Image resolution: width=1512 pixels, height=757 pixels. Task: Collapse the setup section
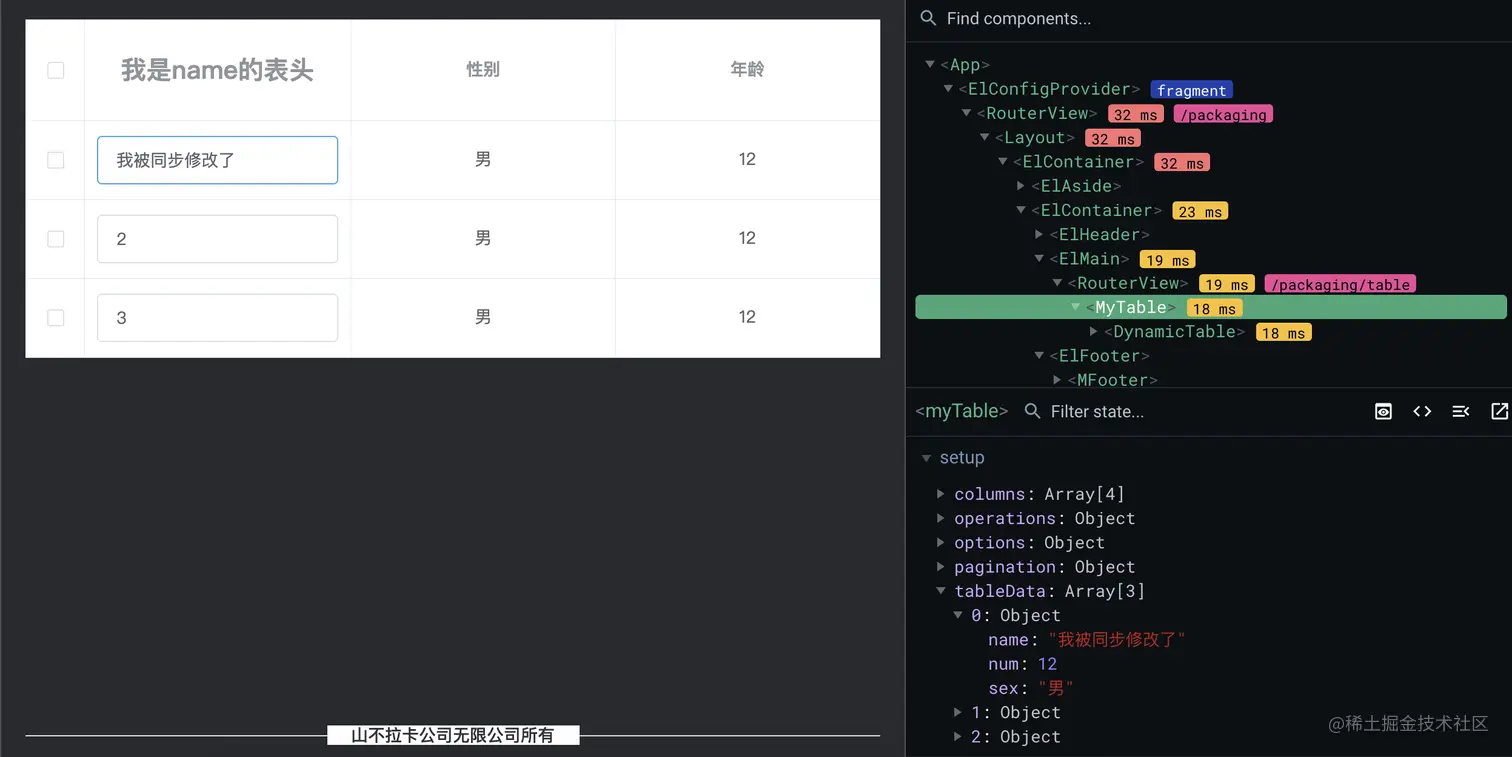(926, 458)
